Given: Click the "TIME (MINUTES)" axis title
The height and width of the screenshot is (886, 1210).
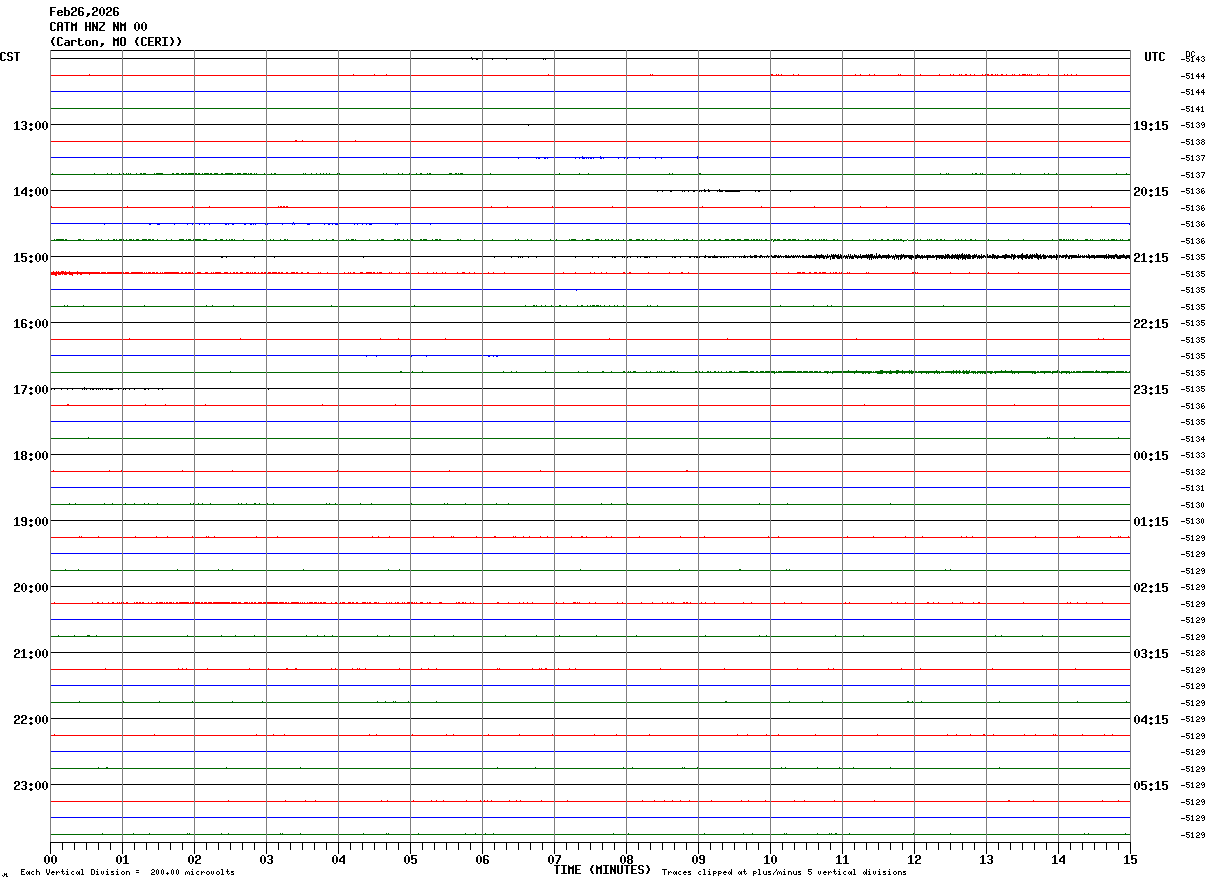Looking at the screenshot, I should click(602, 870).
